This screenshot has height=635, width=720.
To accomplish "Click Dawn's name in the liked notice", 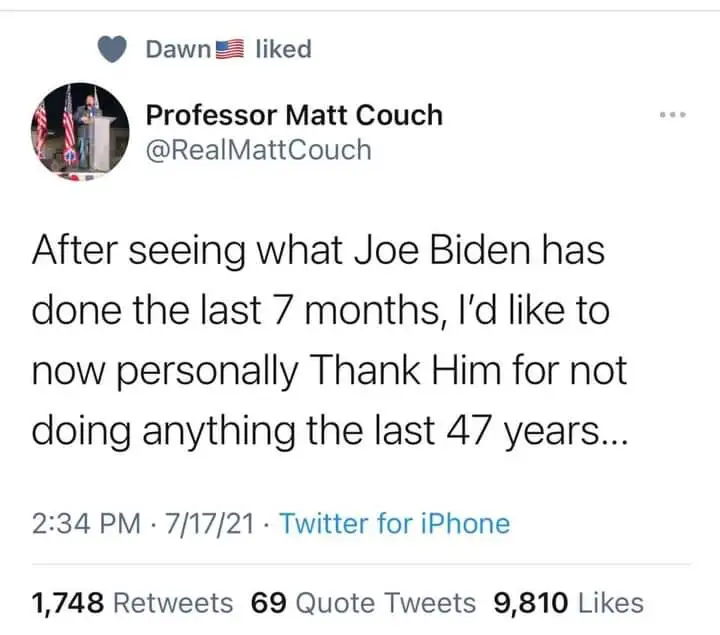I will (180, 49).
